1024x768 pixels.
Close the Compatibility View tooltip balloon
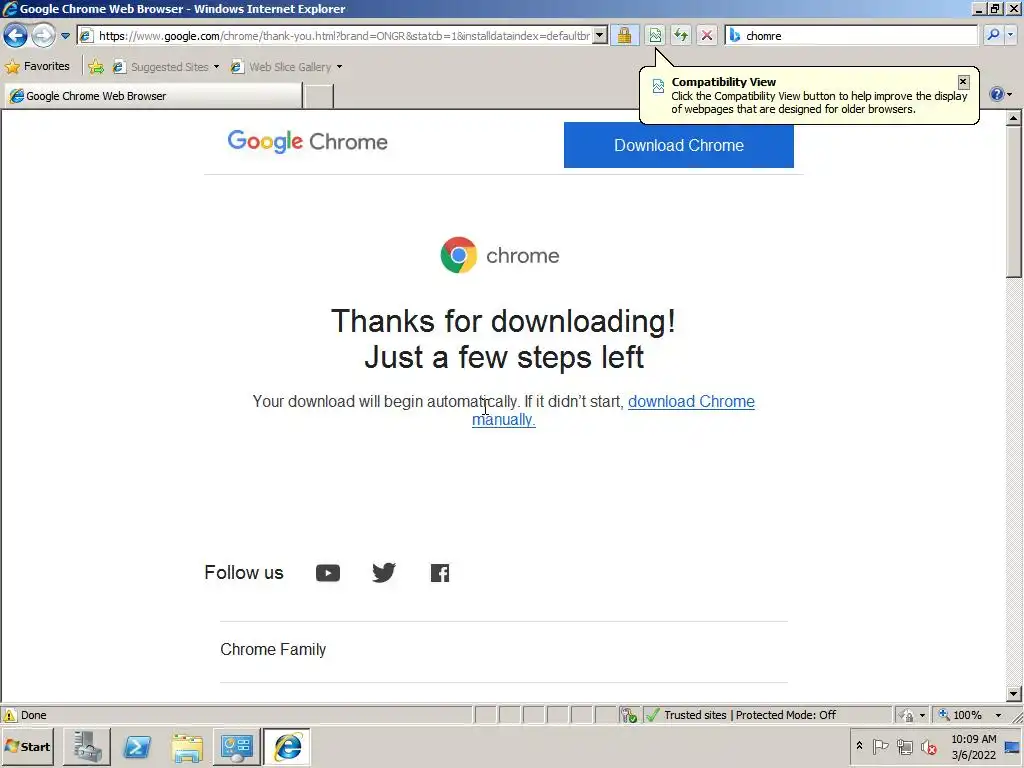click(x=963, y=82)
